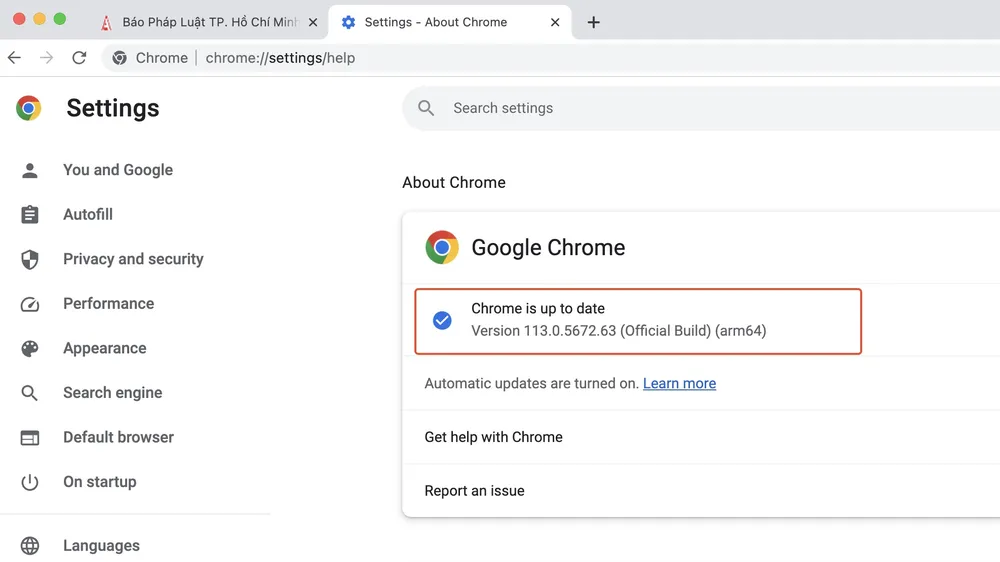Open Performance settings

pos(108,304)
